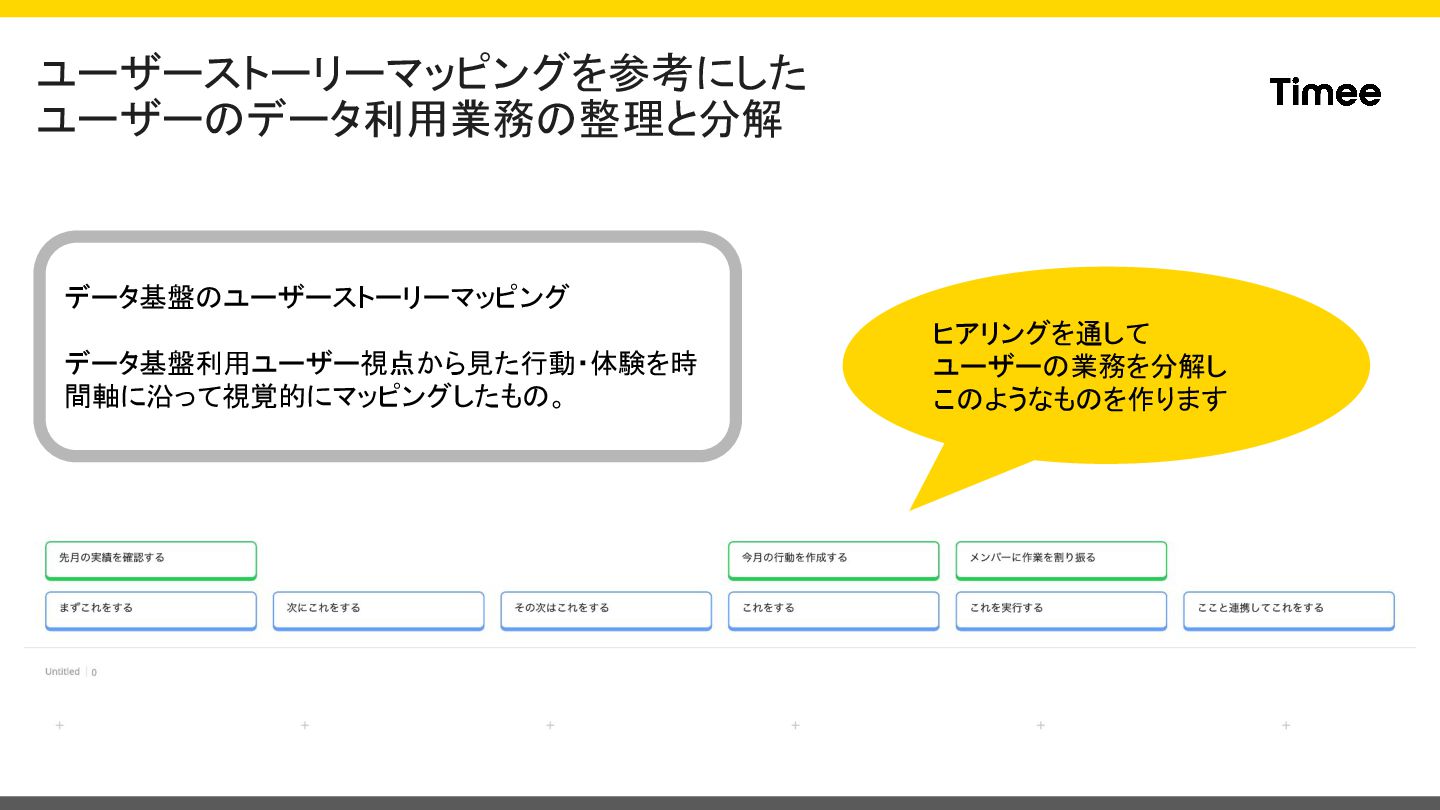
Task: Click the description text starting データ基盤利用ユーザー視点
Action: coord(380,380)
